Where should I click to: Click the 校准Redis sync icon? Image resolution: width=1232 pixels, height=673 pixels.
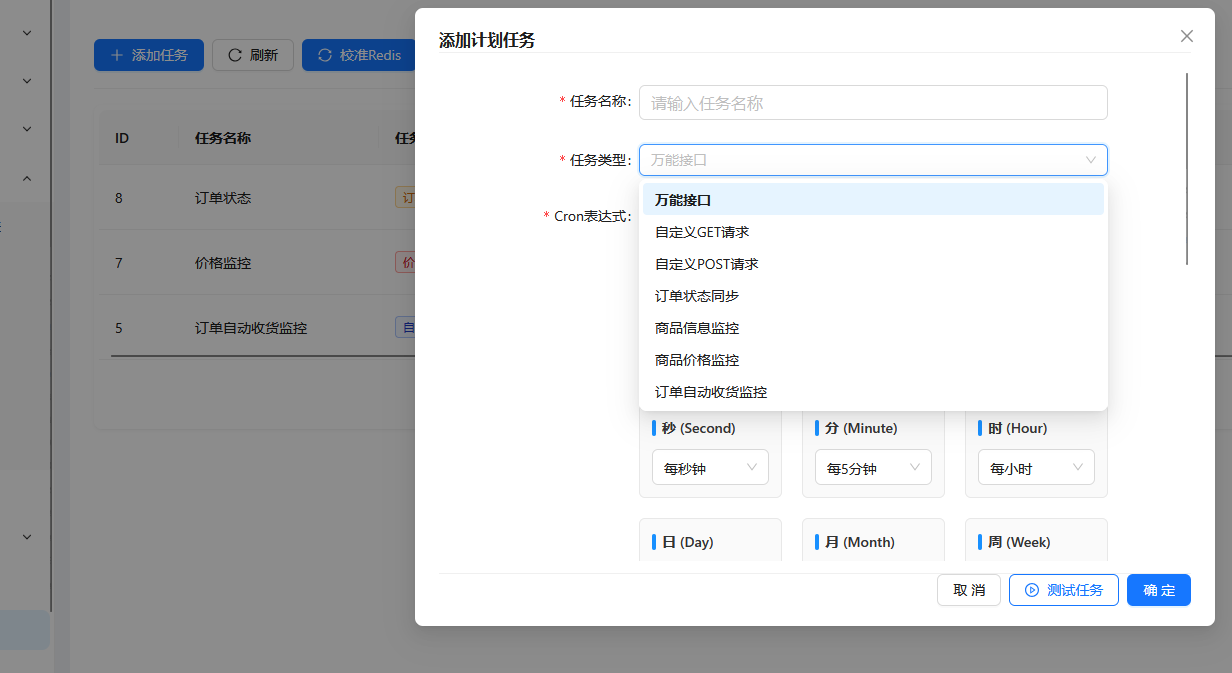[x=325, y=55]
